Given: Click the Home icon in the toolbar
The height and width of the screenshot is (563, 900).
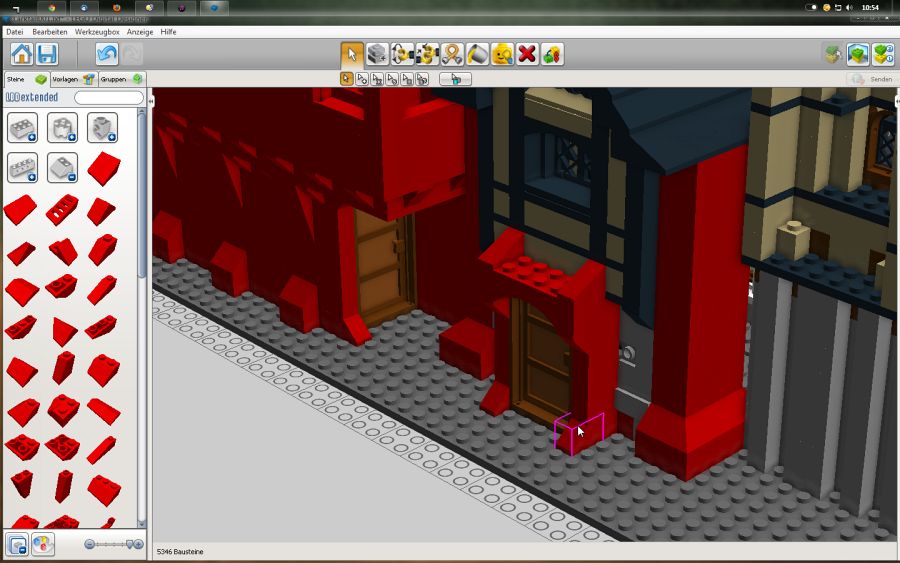Looking at the screenshot, I should (22, 54).
